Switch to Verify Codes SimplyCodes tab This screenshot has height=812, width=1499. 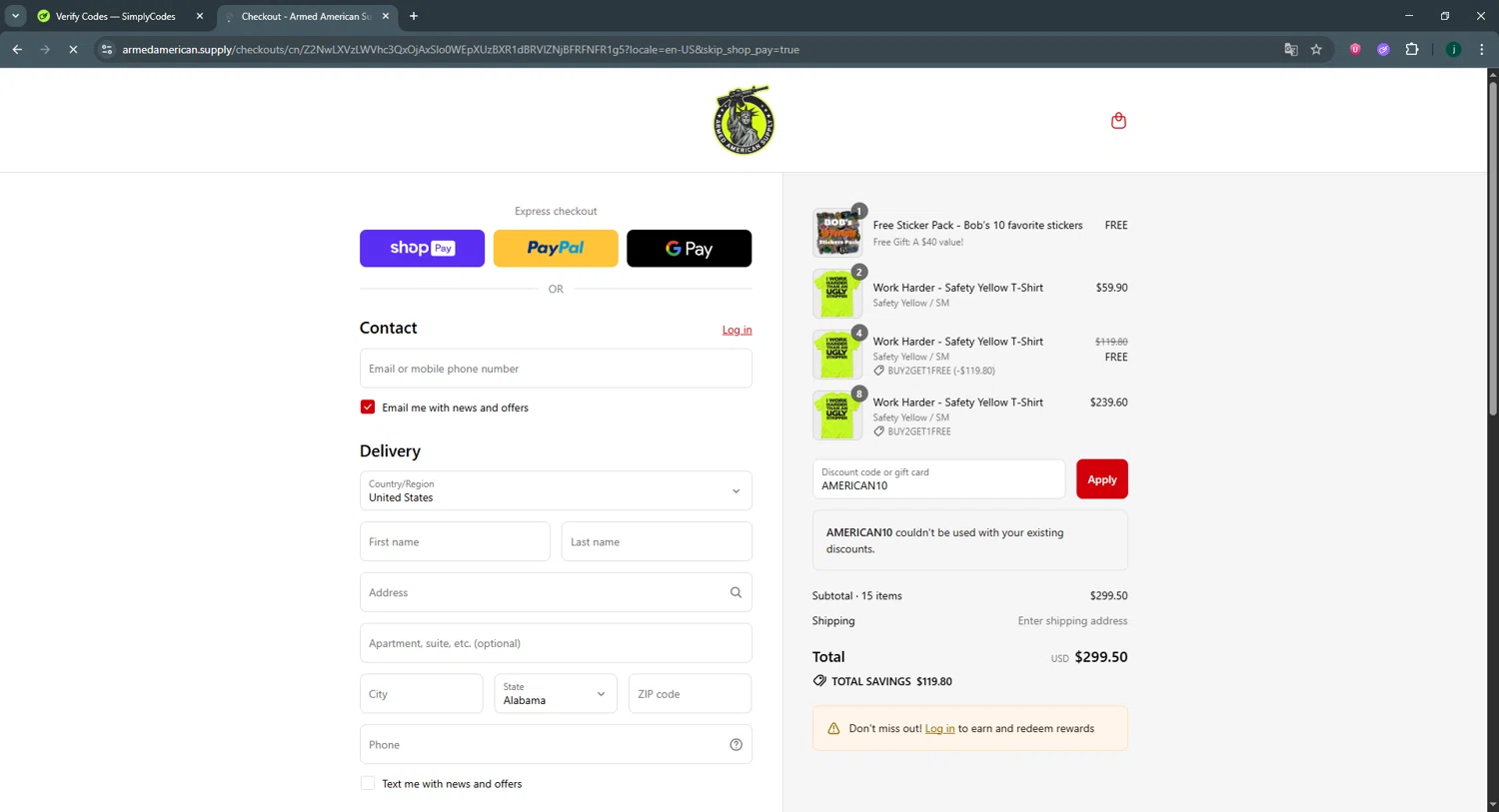tap(118, 16)
